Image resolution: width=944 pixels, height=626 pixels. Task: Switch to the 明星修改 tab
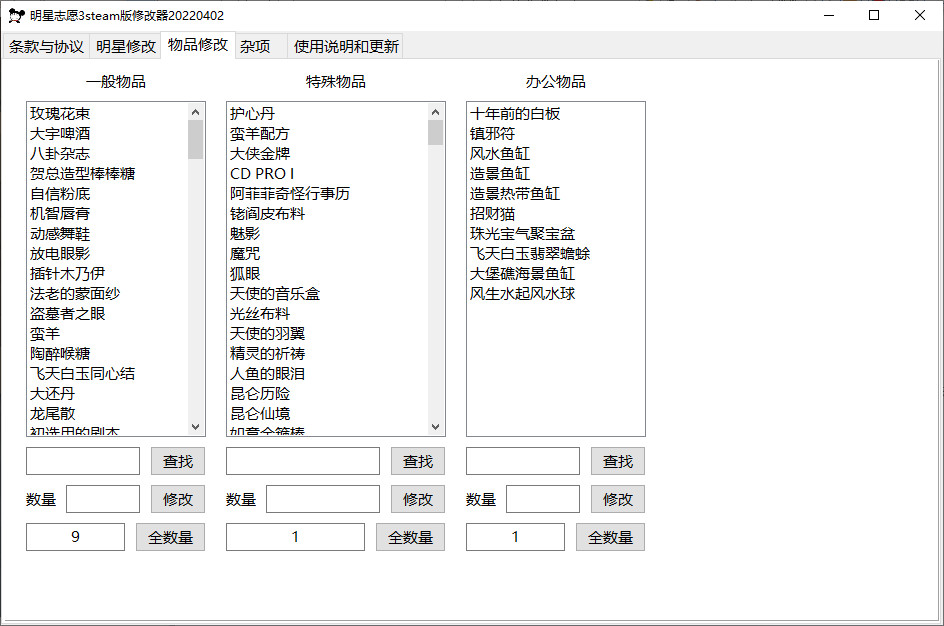(126, 47)
